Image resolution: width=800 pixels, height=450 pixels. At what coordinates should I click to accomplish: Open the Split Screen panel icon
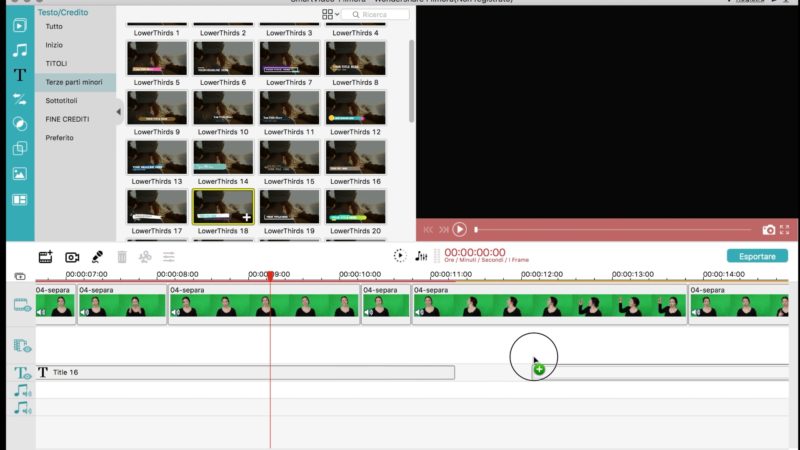click(x=19, y=199)
